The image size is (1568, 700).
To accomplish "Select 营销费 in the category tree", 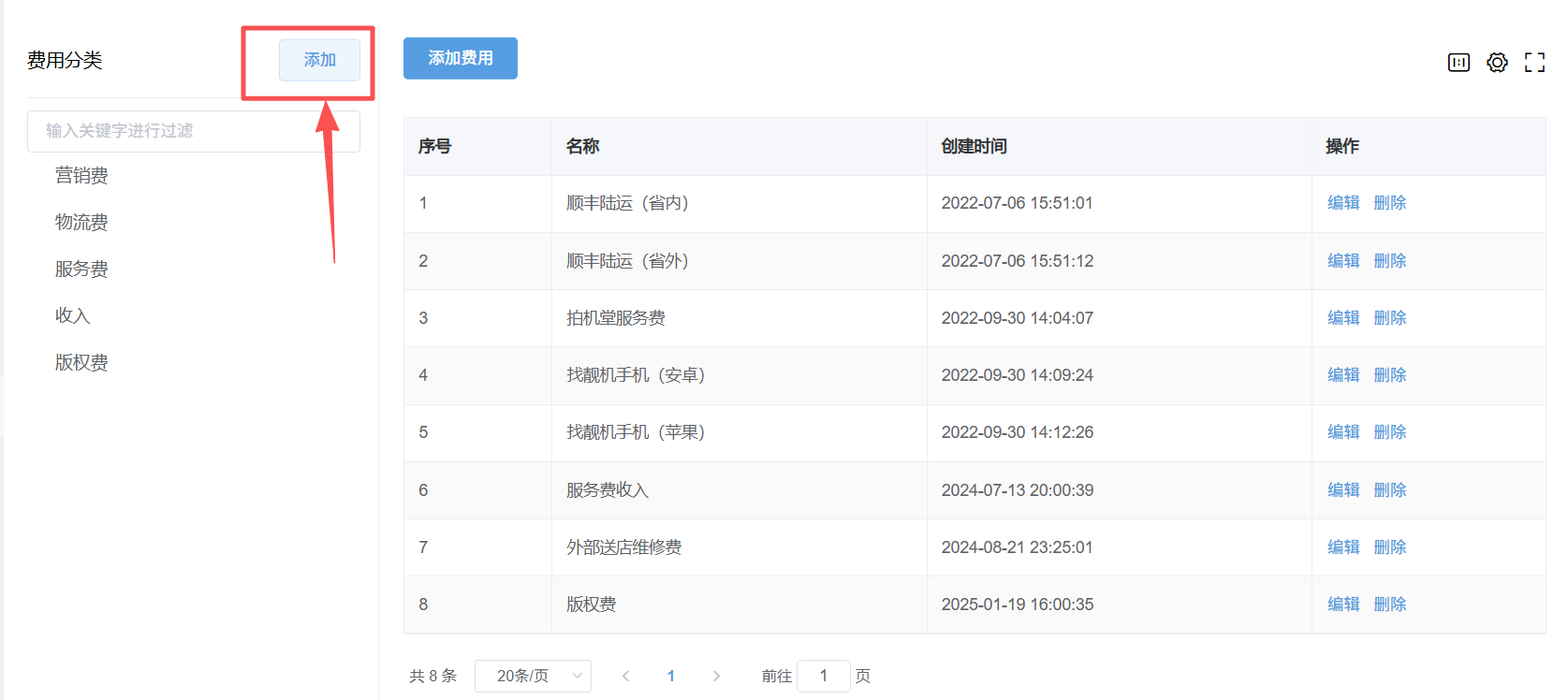I will pyautogui.click(x=81, y=176).
